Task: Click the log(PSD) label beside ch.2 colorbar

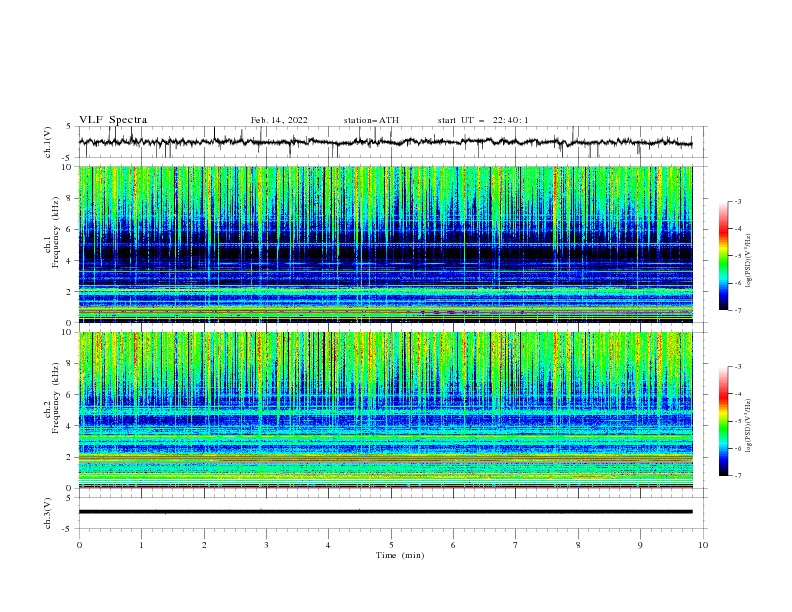Action: [749, 427]
